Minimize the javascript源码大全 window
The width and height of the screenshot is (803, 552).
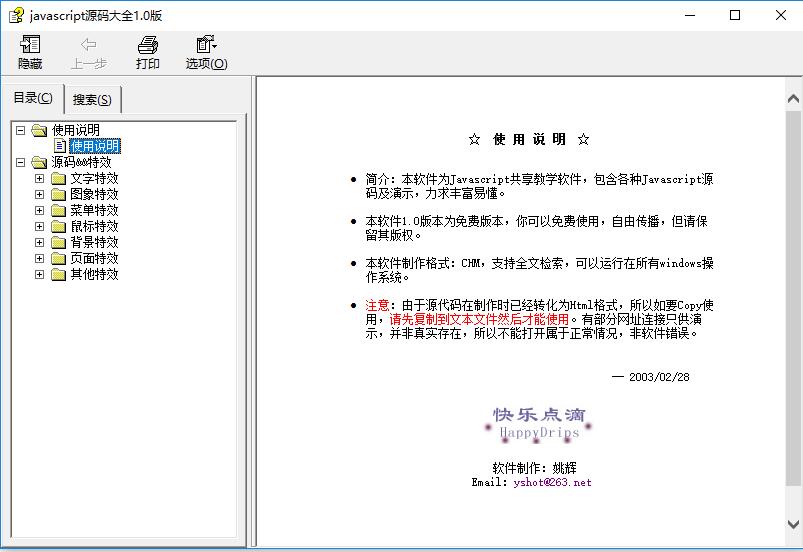click(x=690, y=15)
